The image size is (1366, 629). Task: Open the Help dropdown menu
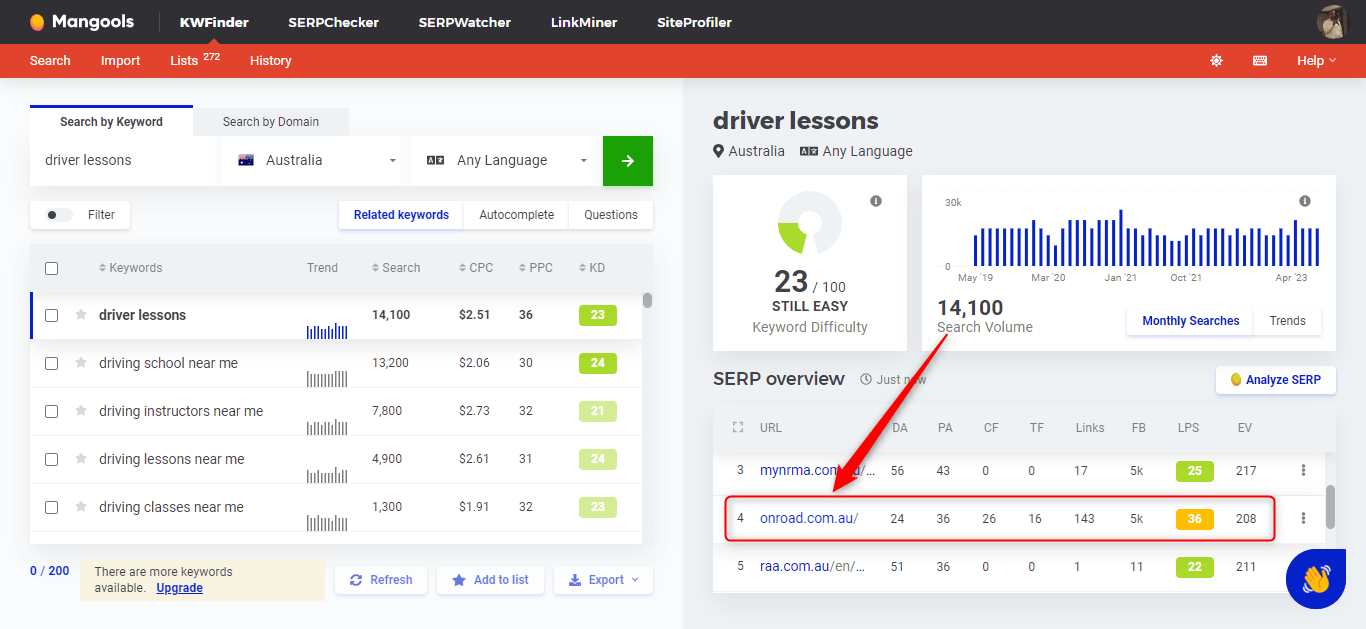(x=1316, y=61)
